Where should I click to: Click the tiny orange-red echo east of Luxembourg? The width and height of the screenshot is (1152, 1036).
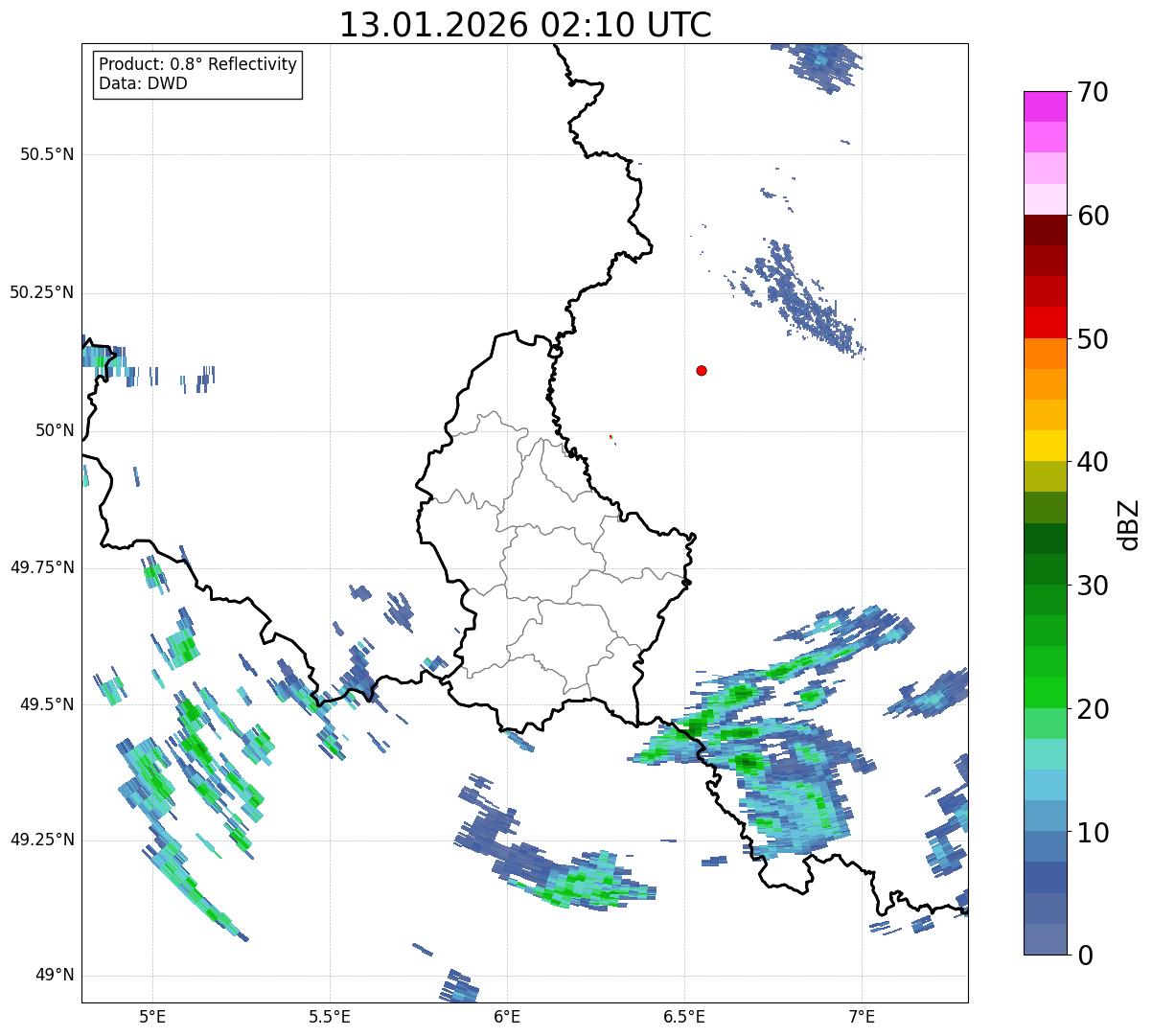pos(611,438)
